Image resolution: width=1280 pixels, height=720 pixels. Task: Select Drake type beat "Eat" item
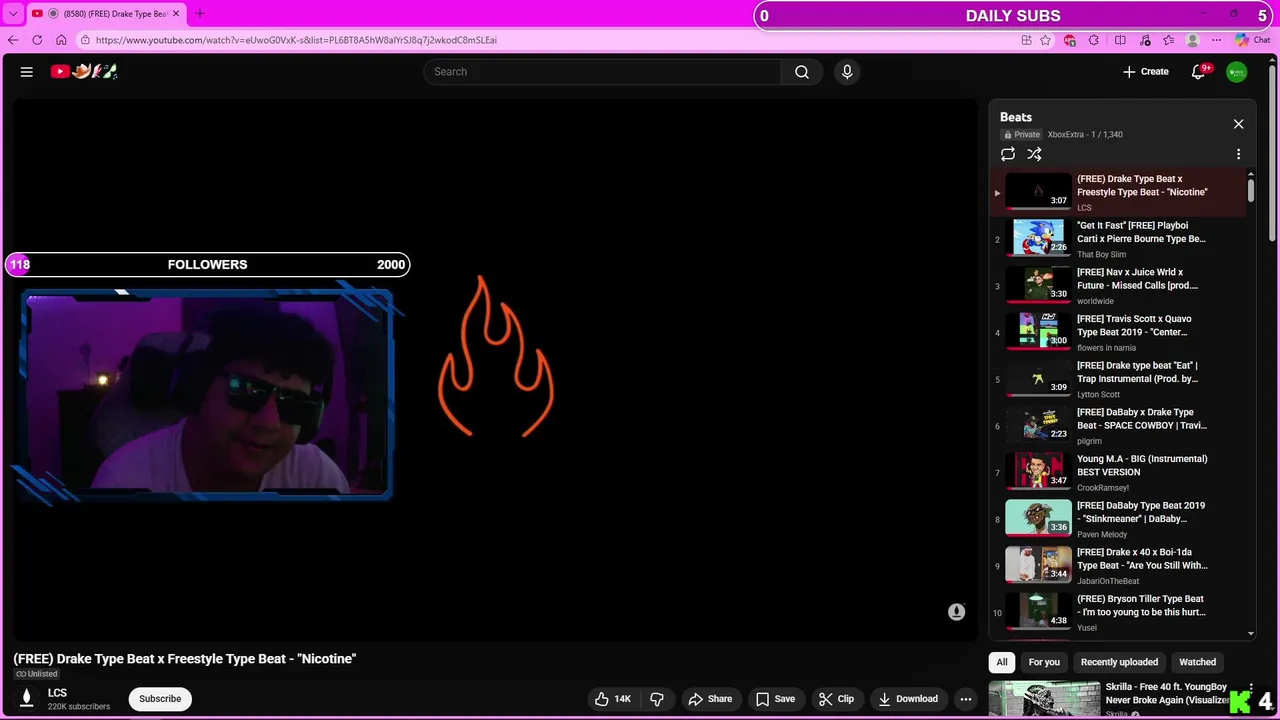click(x=1119, y=379)
